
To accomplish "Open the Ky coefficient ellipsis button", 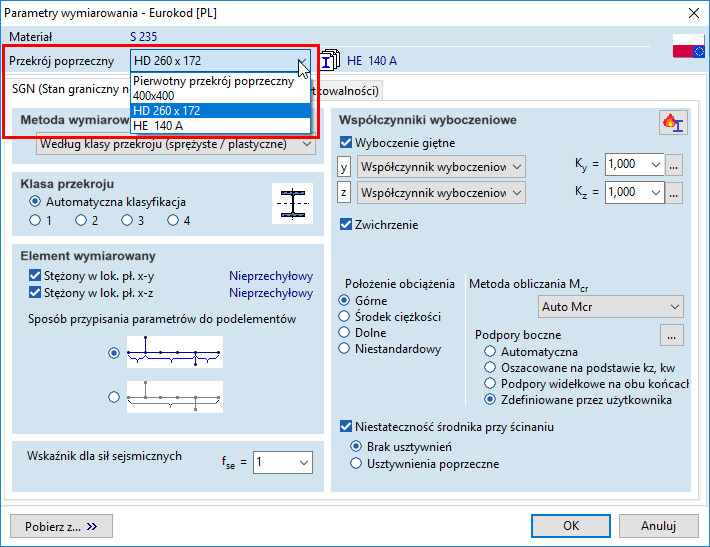I will [x=675, y=165].
